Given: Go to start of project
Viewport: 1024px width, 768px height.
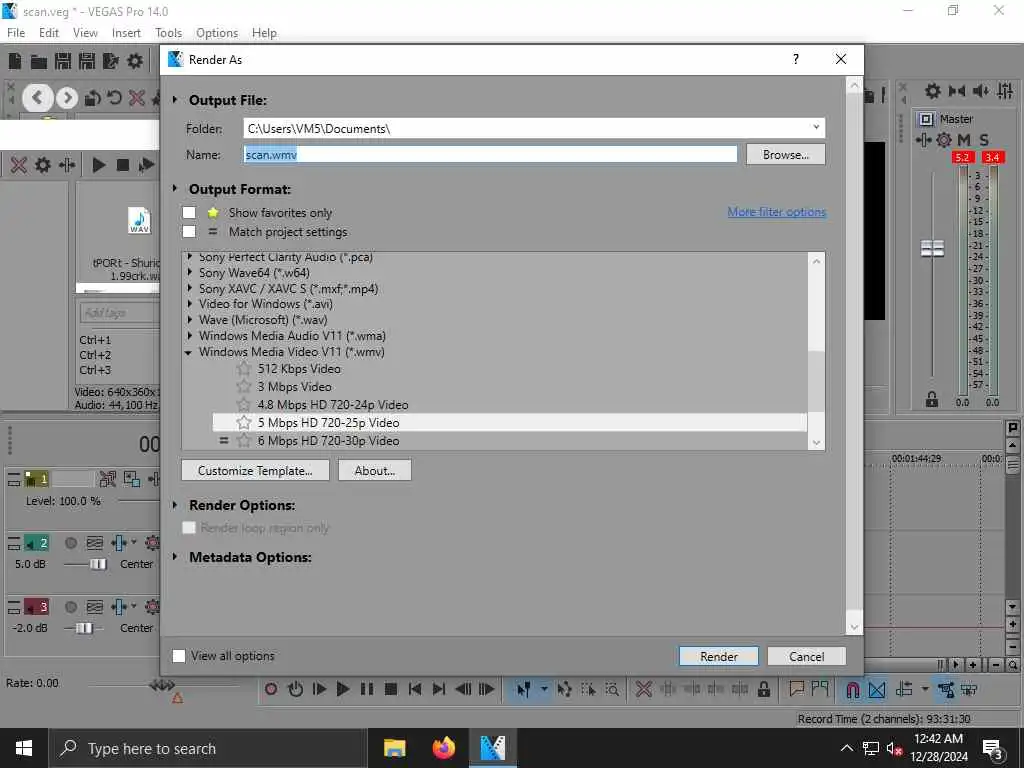Looking at the screenshot, I should coord(415,689).
